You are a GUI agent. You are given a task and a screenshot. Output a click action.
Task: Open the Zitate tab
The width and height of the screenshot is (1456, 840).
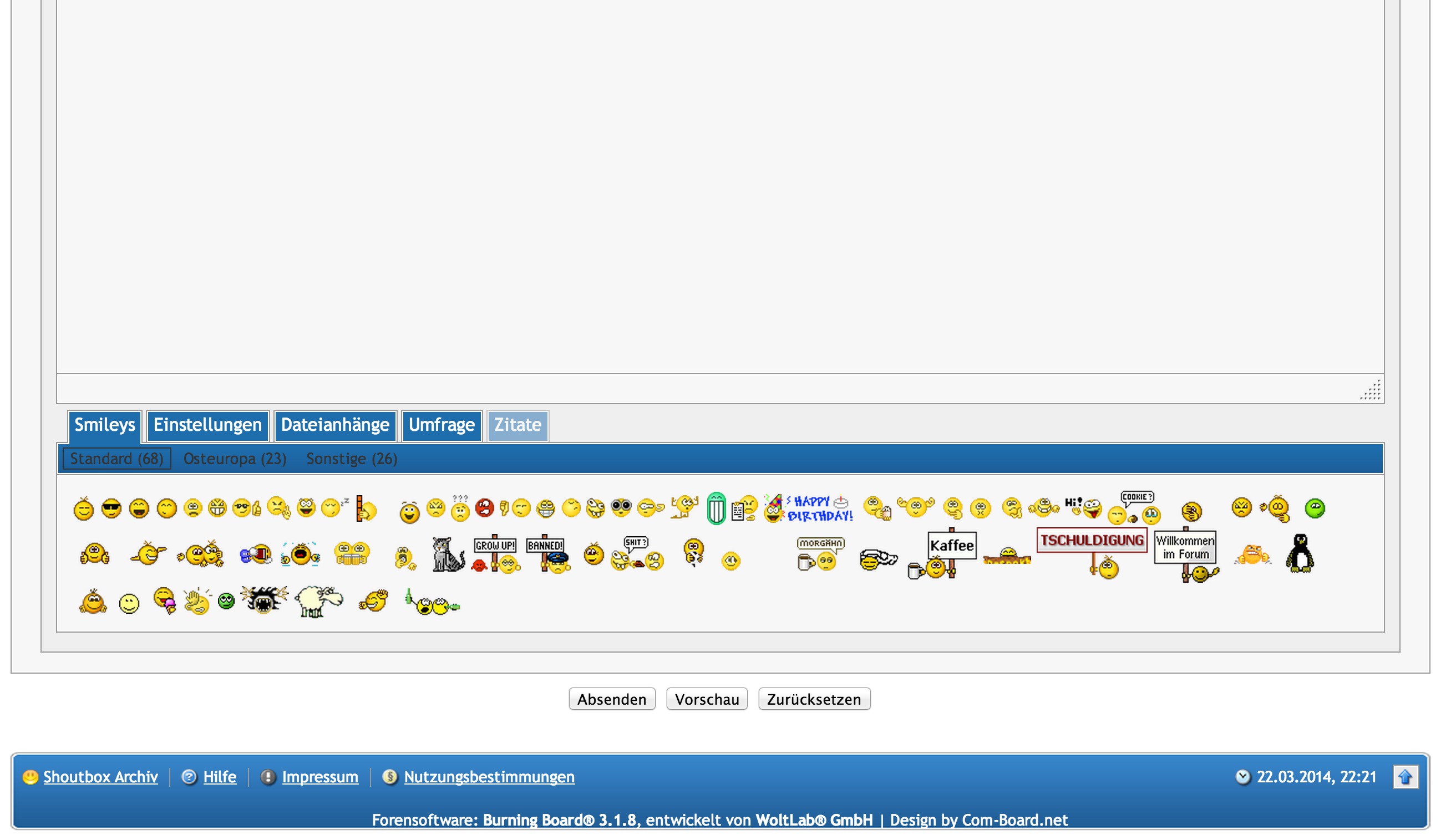coord(518,425)
